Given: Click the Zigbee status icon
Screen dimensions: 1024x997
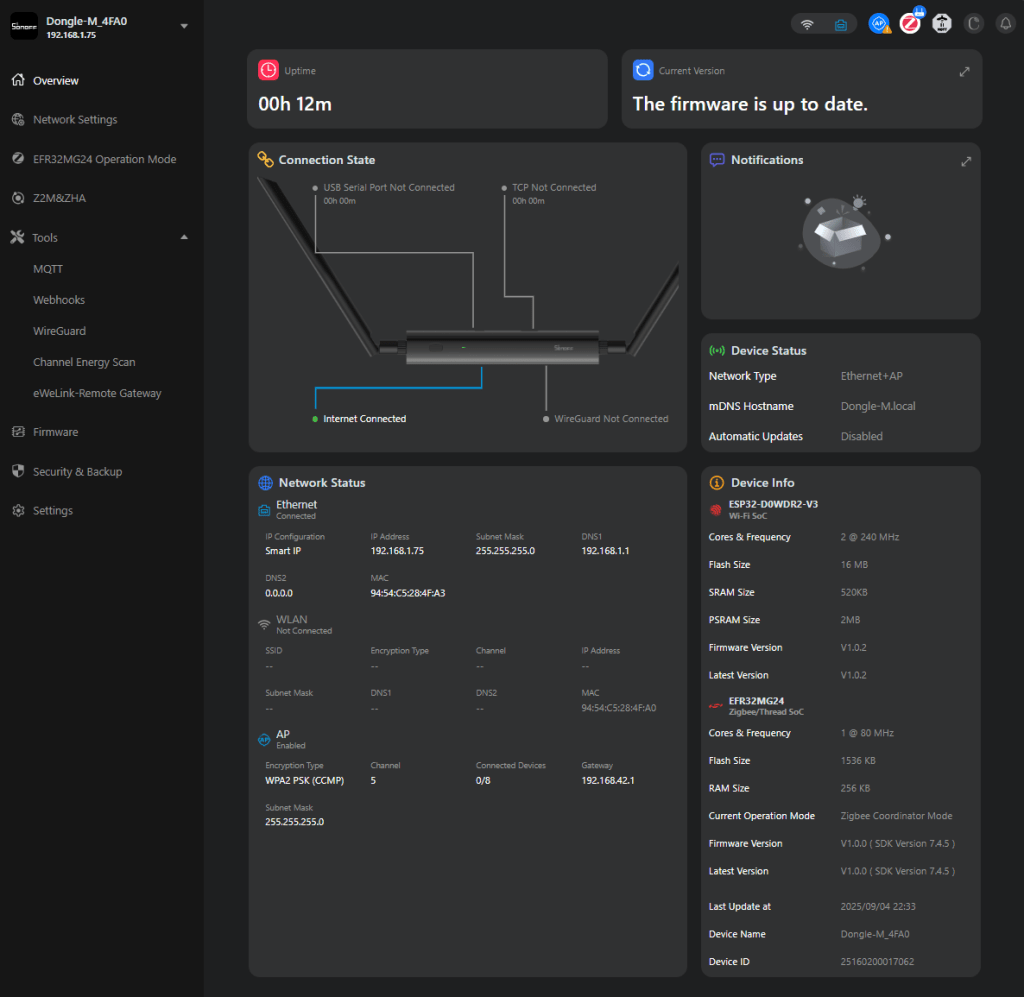Looking at the screenshot, I should (x=910, y=24).
